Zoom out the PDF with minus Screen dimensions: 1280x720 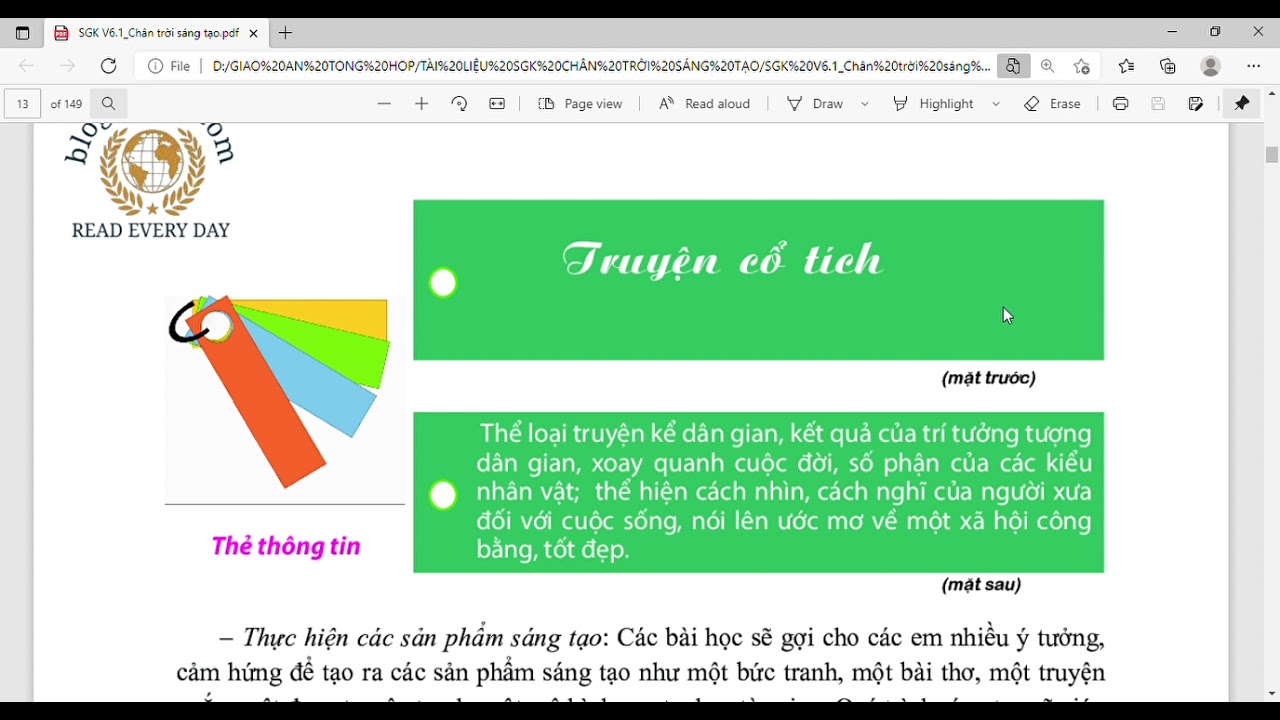click(x=384, y=104)
